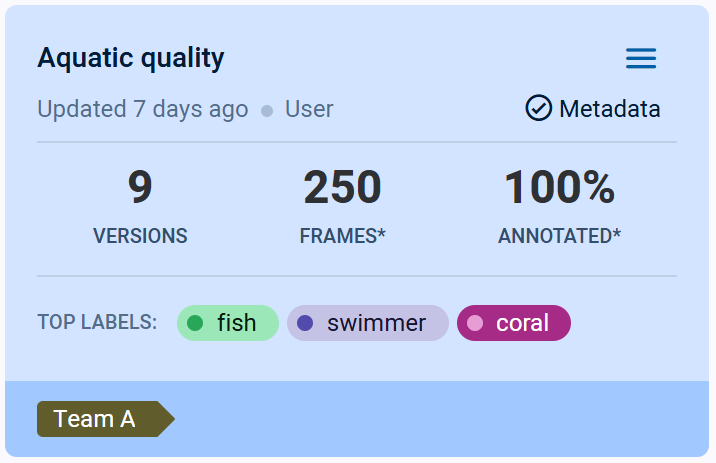
Task: Click the FRAMES* caption
Action: [x=342, y=237]
